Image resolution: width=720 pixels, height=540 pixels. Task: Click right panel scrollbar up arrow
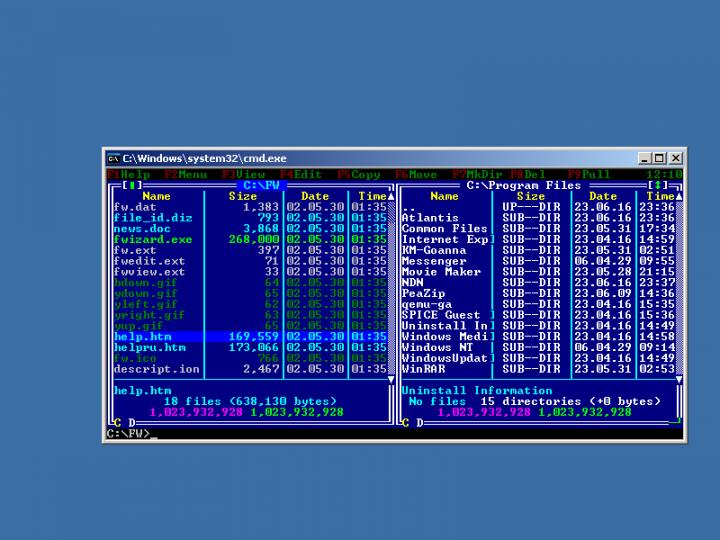(679, 196)
